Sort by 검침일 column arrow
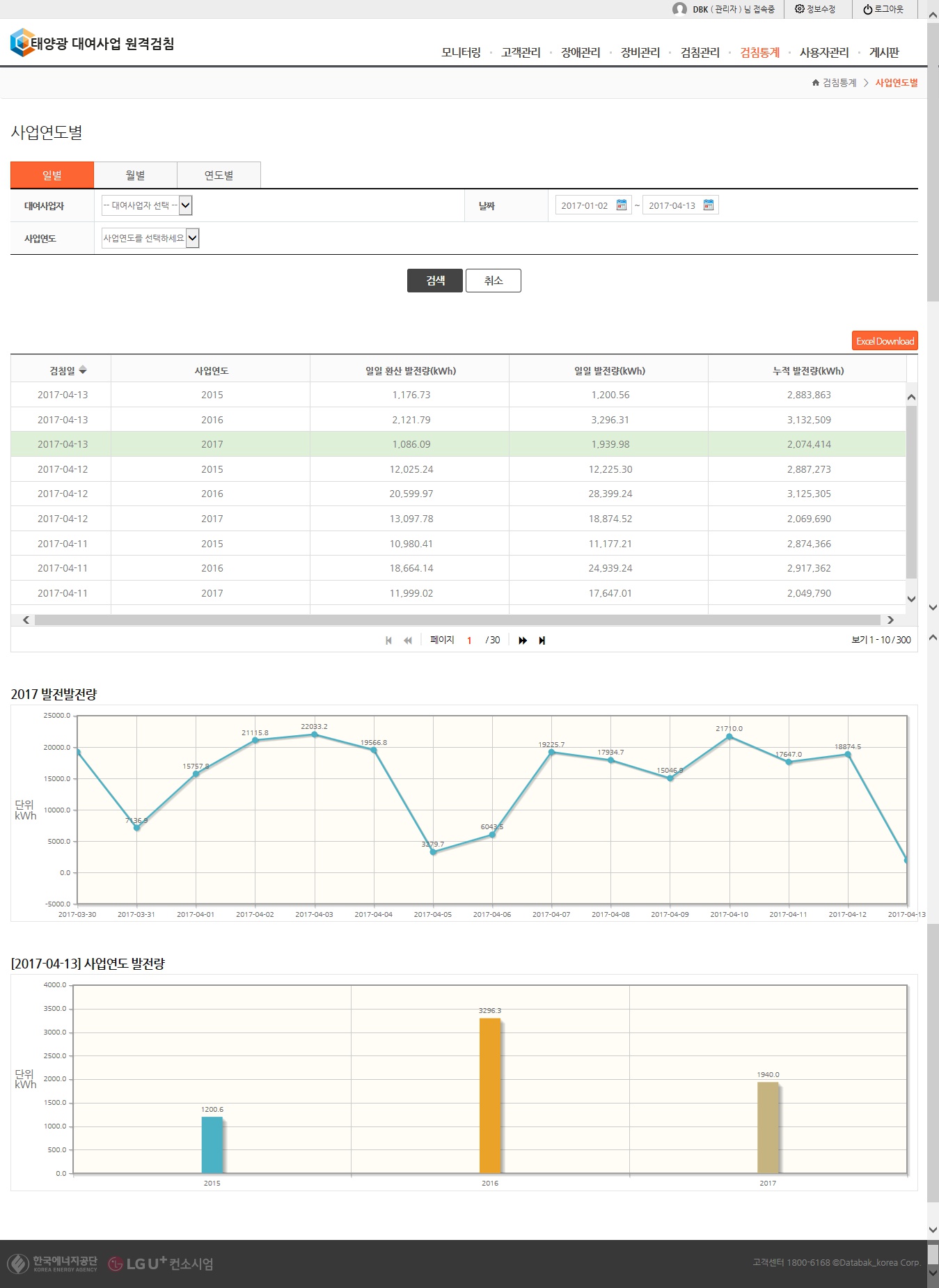939x1288 pixels. click(83, 370)
